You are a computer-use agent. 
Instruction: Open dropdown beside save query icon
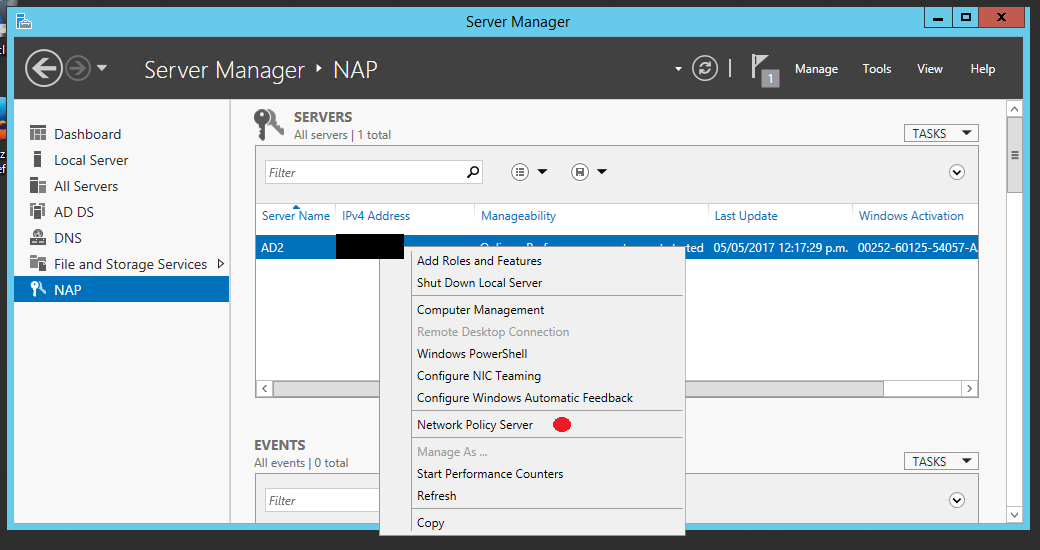[x=602, y=172]
